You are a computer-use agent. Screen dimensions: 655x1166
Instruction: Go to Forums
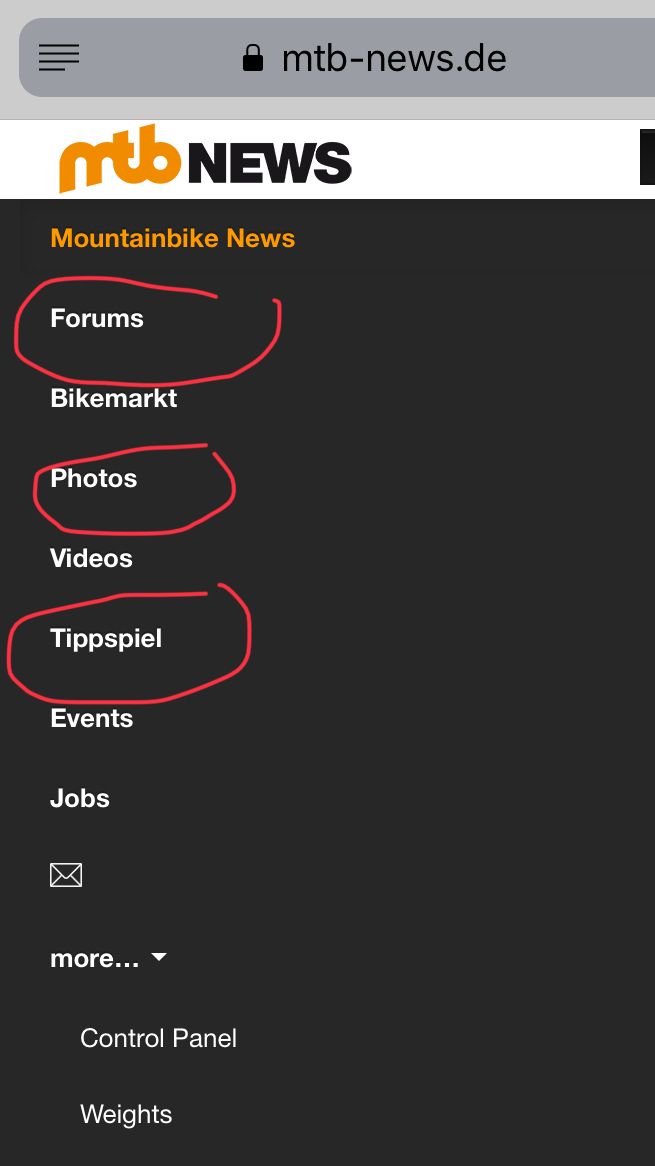pos(97,318)
